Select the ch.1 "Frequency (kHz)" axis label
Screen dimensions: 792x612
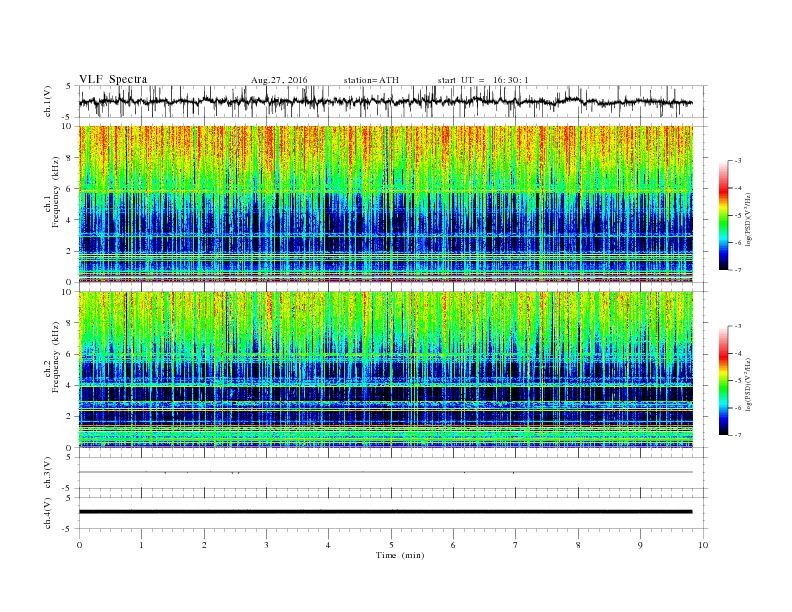pyautogui.click(x=55, y=192)
